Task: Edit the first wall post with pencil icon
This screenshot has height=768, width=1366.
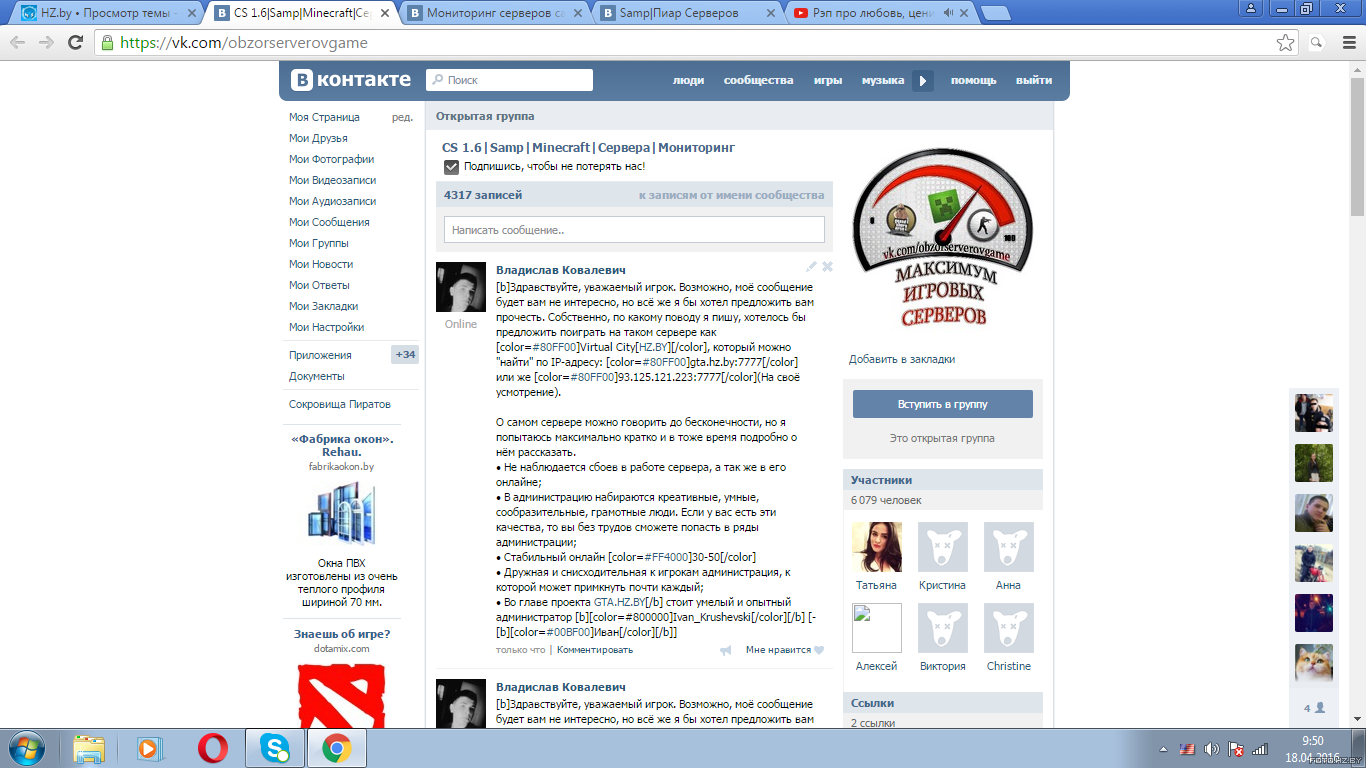Action: [812, 267]
